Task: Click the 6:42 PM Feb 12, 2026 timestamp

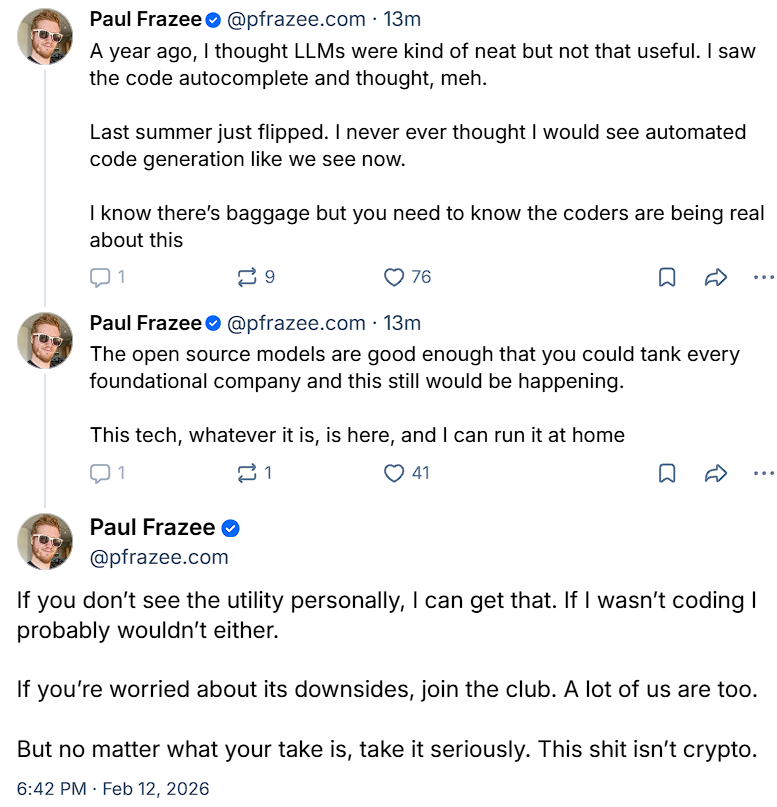Action: click(x=113, y=789)
